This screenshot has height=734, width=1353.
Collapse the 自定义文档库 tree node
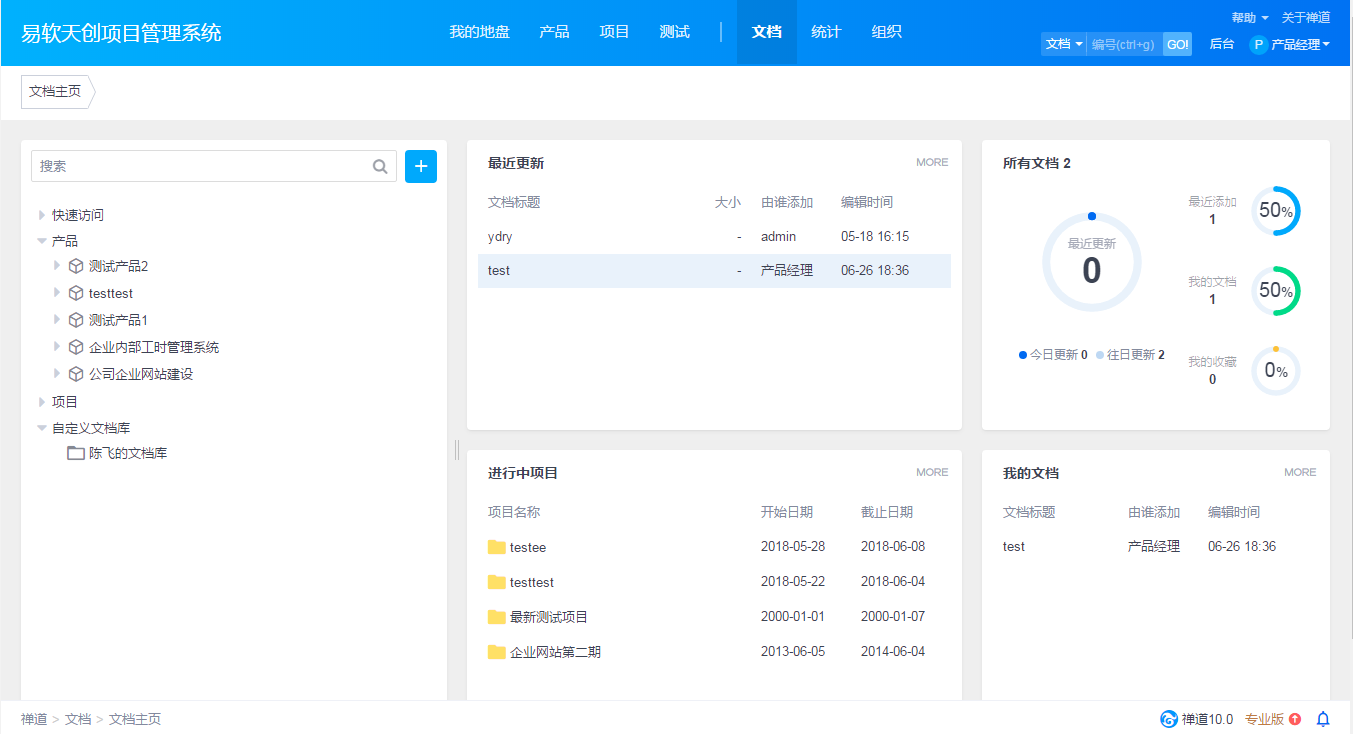point(42,428)
